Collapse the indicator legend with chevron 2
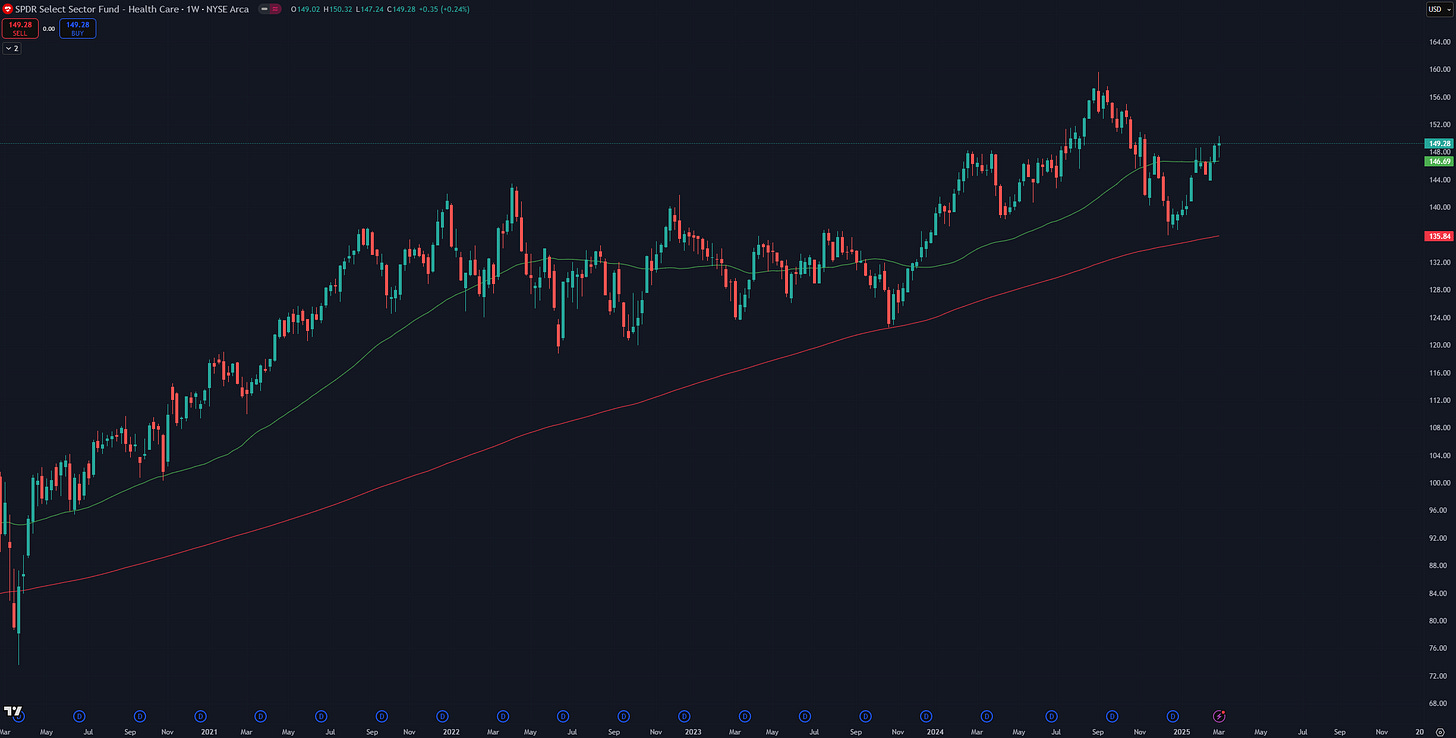Image resolution: width=1456 pixels, height=738 pixels. pos(12,48)
